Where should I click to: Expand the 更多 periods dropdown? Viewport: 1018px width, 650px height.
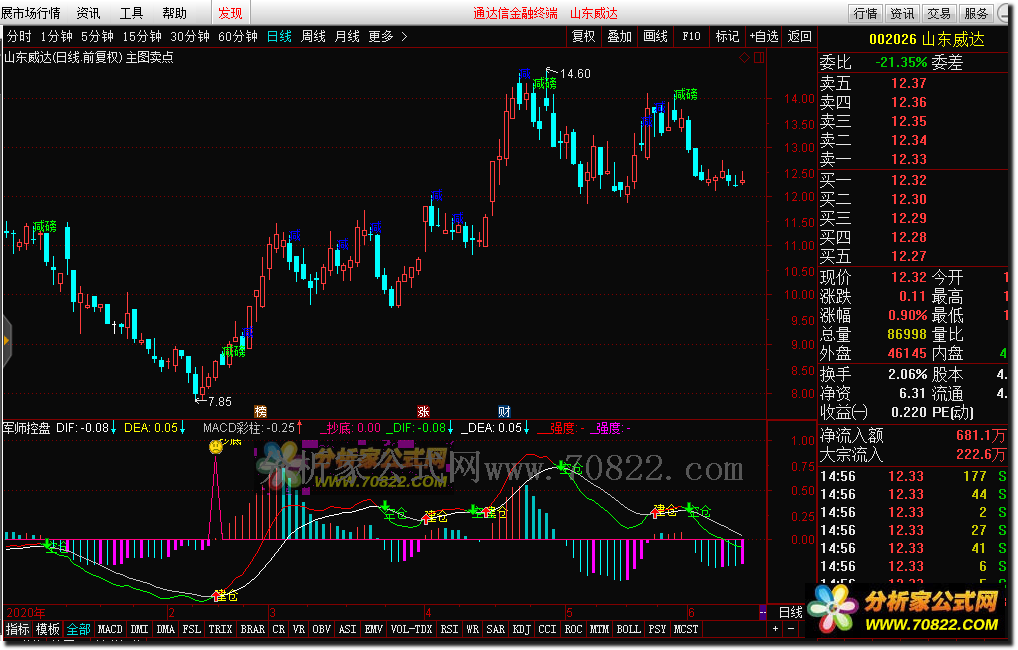tap(388, 36)
